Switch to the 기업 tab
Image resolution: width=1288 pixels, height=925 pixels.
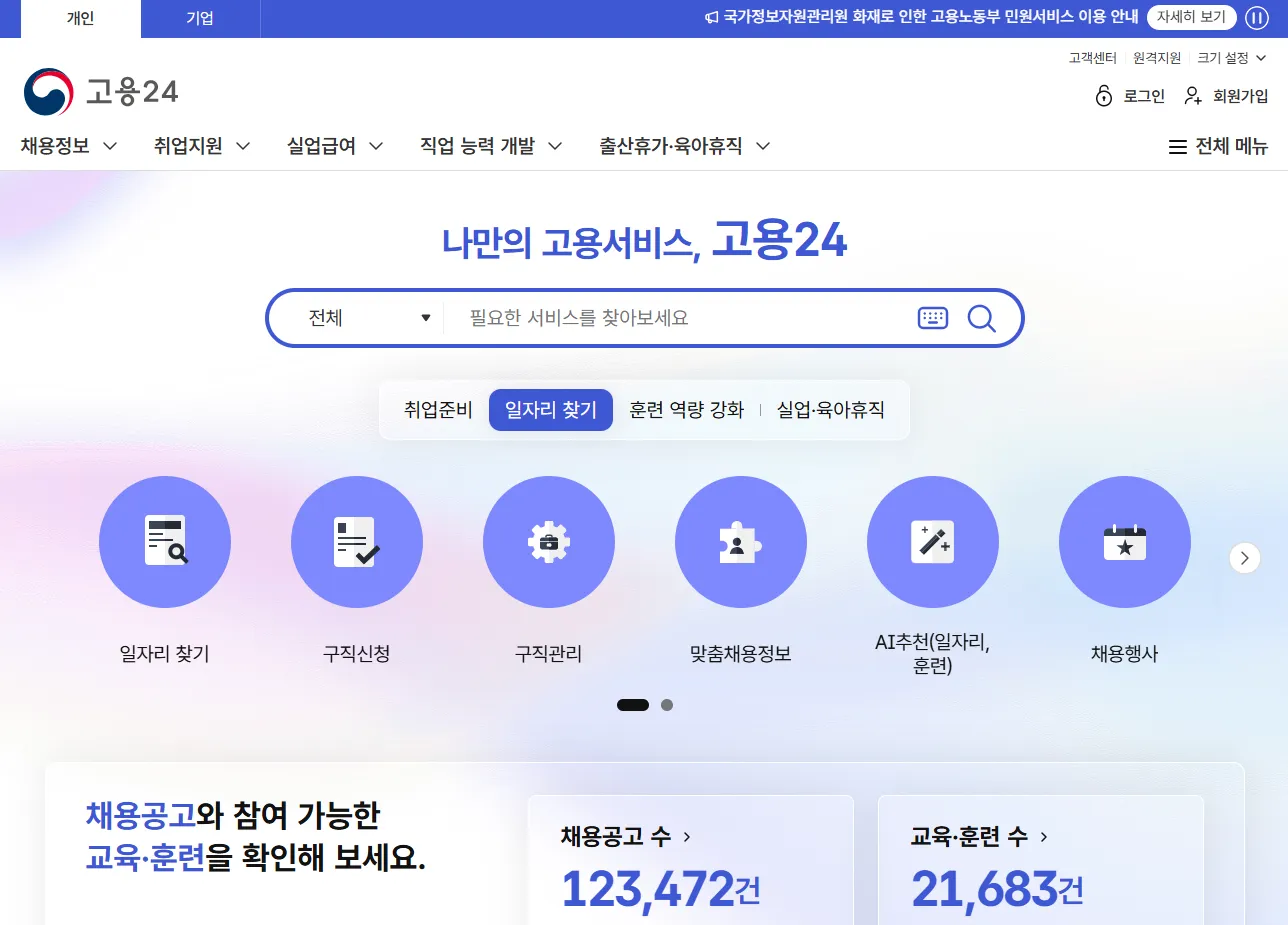coord(200,18)
